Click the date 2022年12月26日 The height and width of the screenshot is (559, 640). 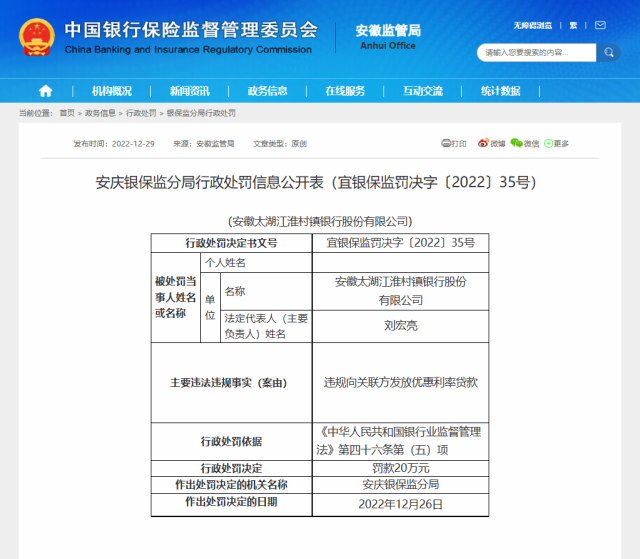400,504
